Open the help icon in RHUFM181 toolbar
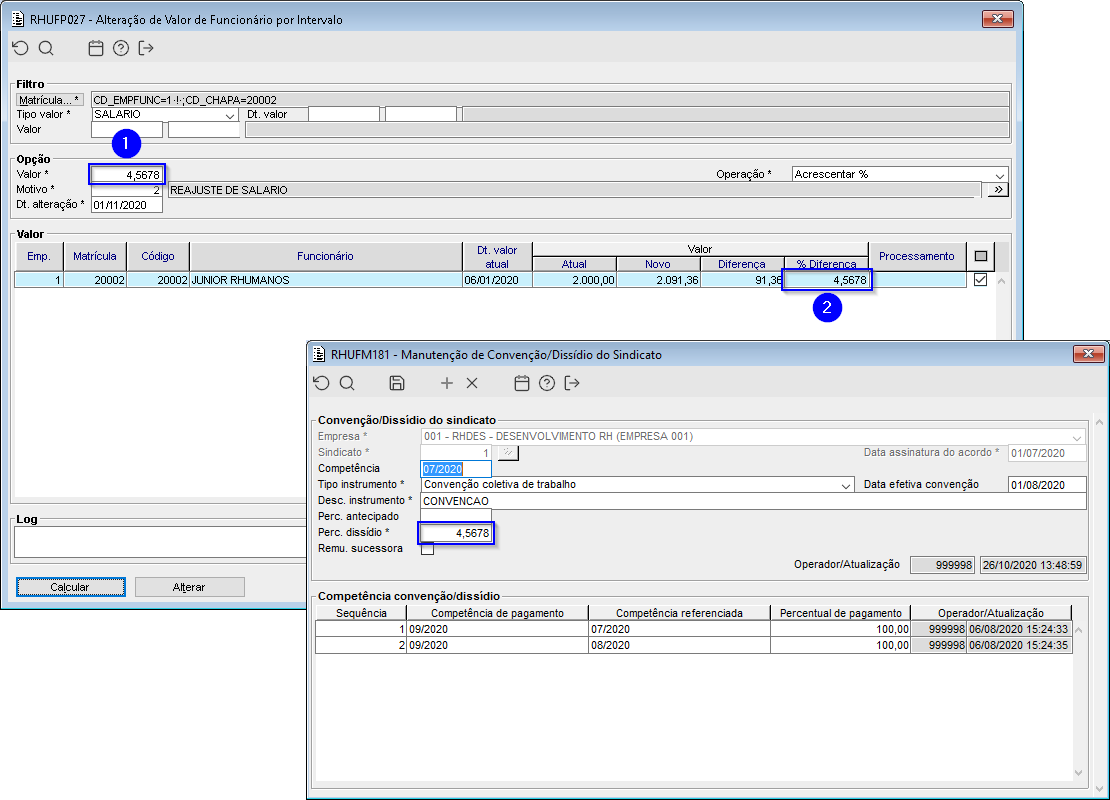Screen dimensions: 1110x800 547,383
